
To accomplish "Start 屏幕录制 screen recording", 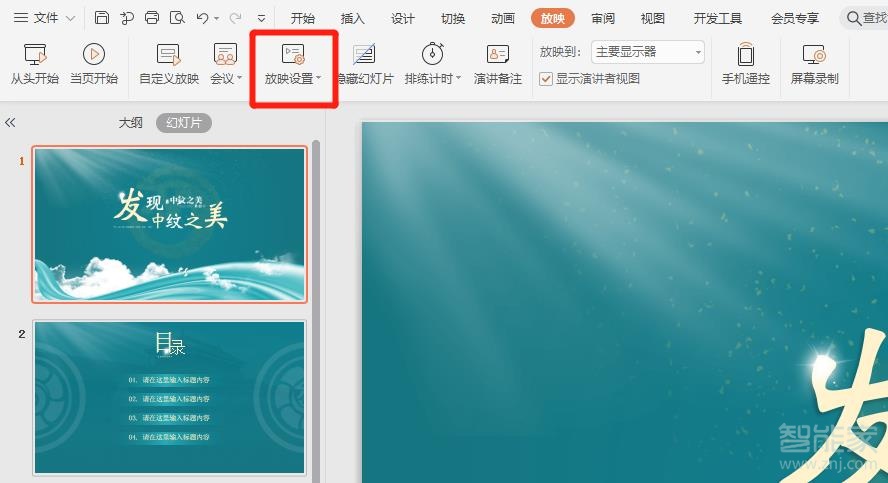I will point(814,55).
